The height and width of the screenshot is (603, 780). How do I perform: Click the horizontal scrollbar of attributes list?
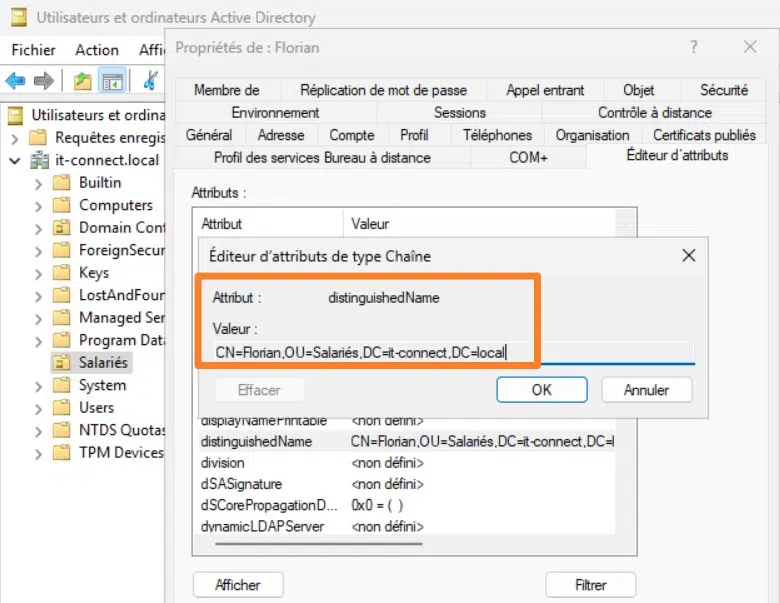pos(319,544)
